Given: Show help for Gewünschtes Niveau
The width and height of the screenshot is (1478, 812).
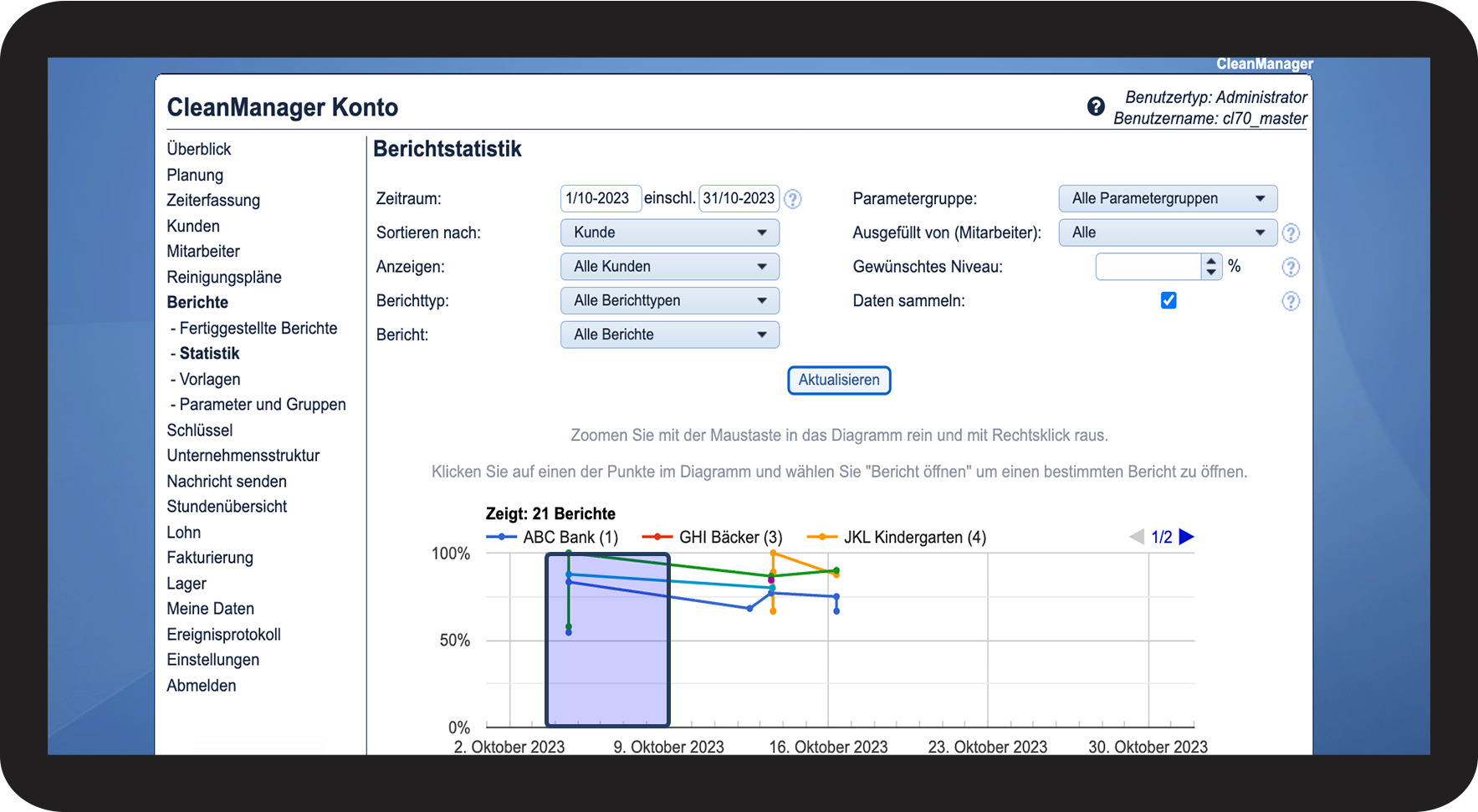Looking at the screenshot, I should click(1291, 268).
